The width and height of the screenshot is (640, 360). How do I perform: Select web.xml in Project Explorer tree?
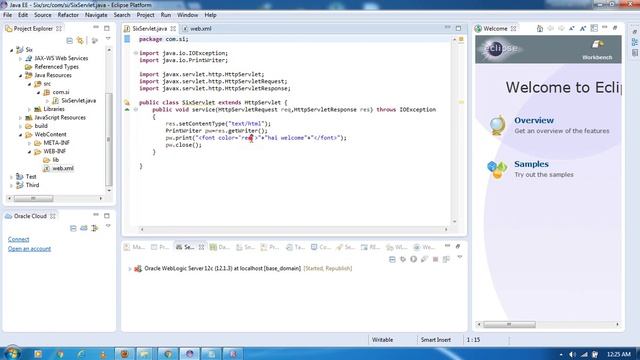pyautogui.click(x=58, y=168)
